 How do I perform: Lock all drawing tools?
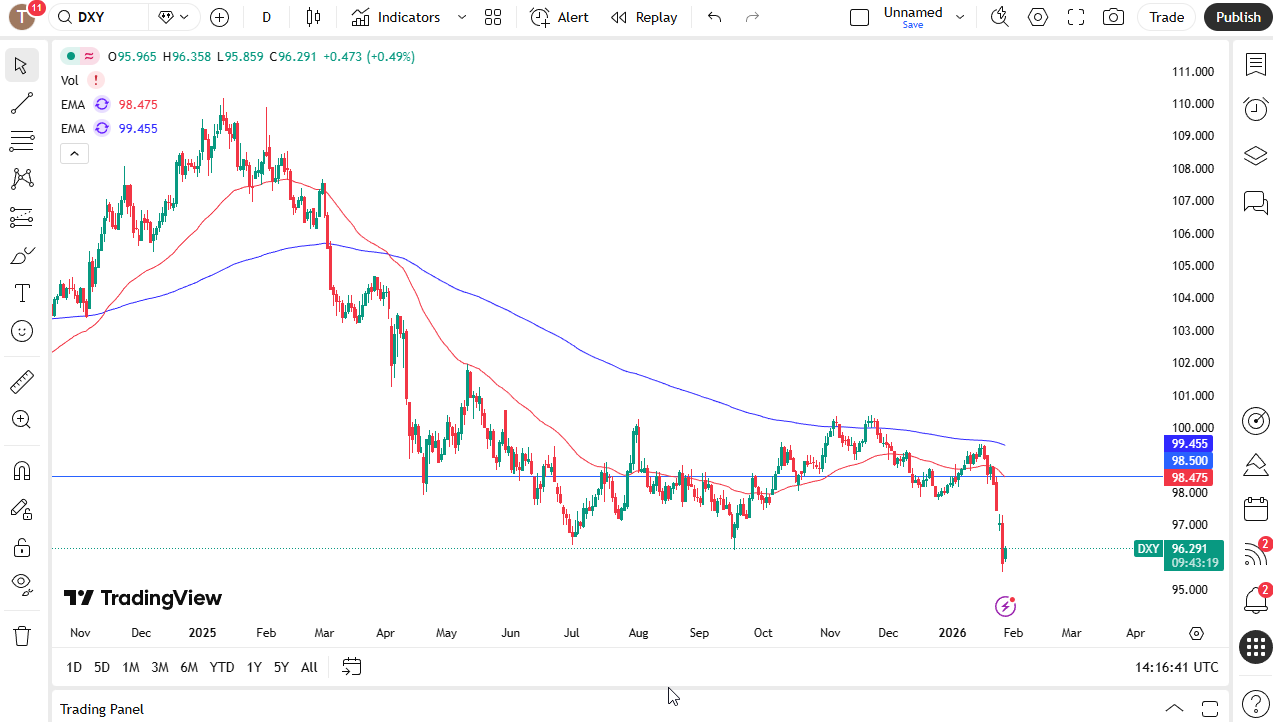(x=21, y=547)
